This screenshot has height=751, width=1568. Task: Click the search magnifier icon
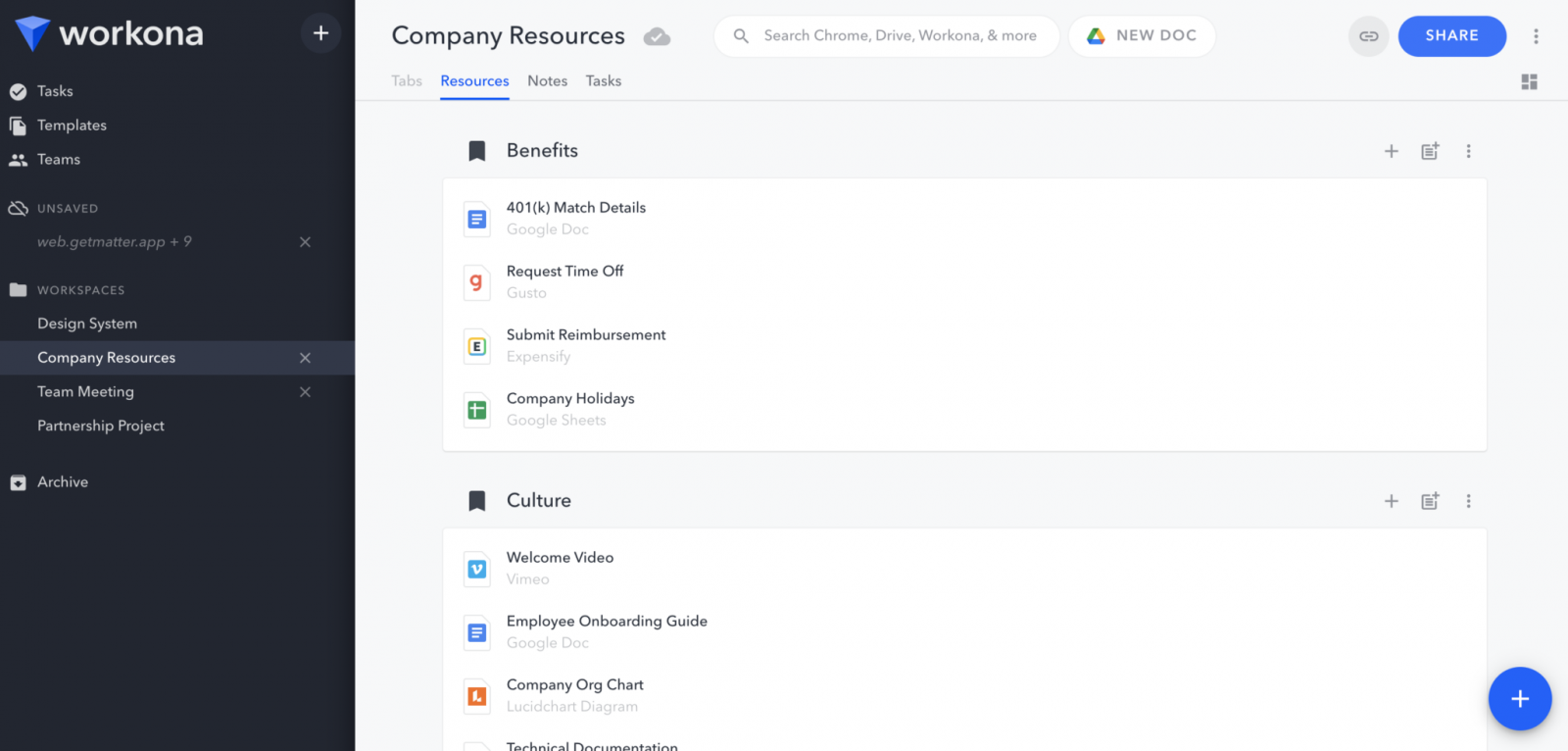(742, 36)
